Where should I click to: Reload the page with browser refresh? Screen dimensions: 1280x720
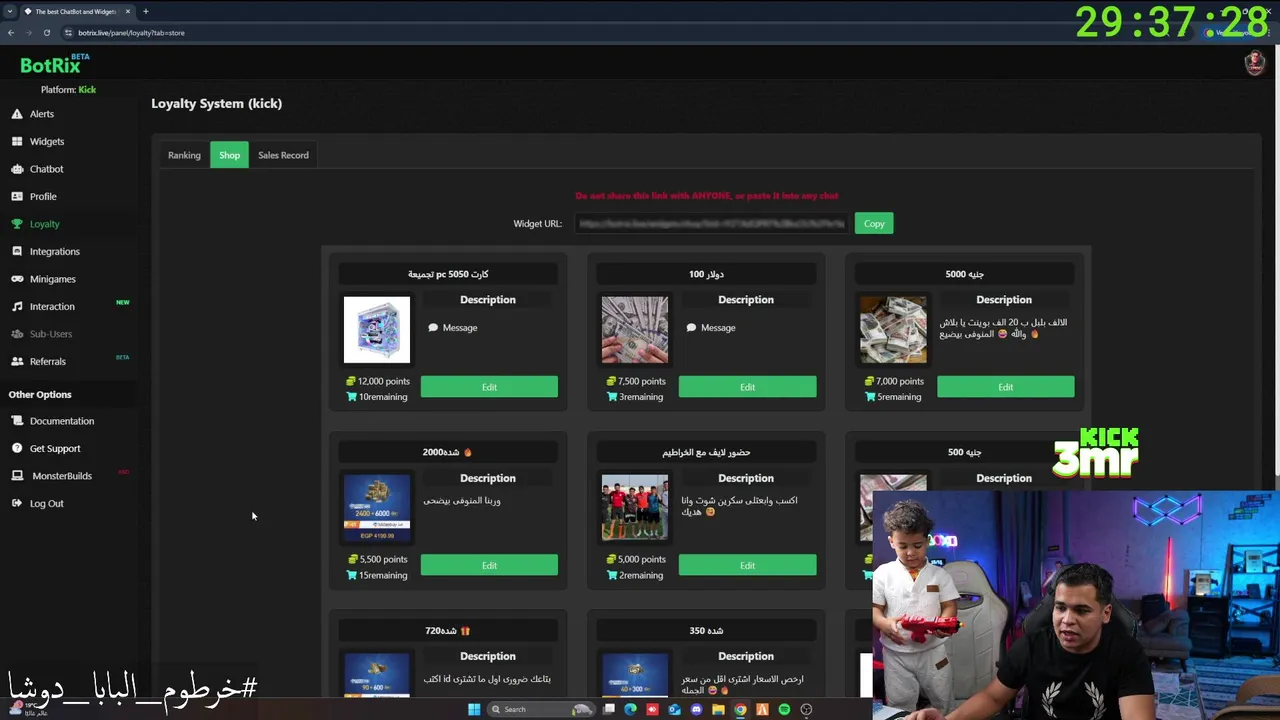(46, 33)
